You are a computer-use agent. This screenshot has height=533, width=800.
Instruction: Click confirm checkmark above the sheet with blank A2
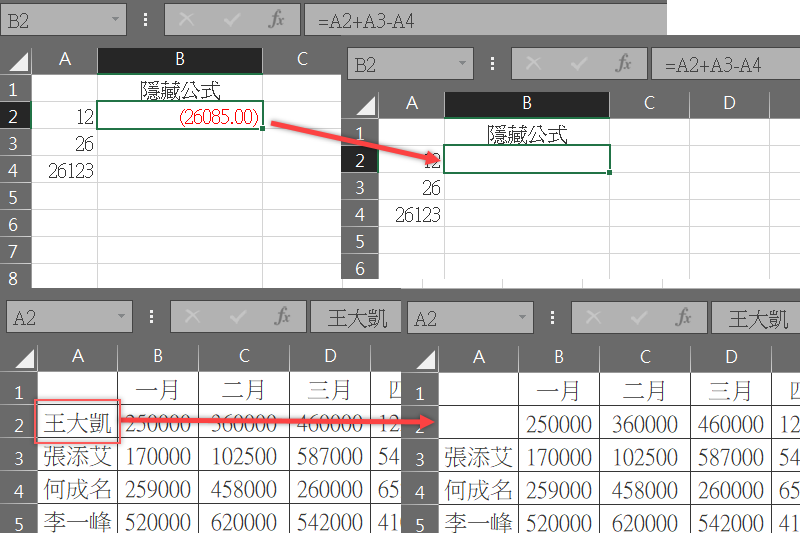tap(639, 318)
